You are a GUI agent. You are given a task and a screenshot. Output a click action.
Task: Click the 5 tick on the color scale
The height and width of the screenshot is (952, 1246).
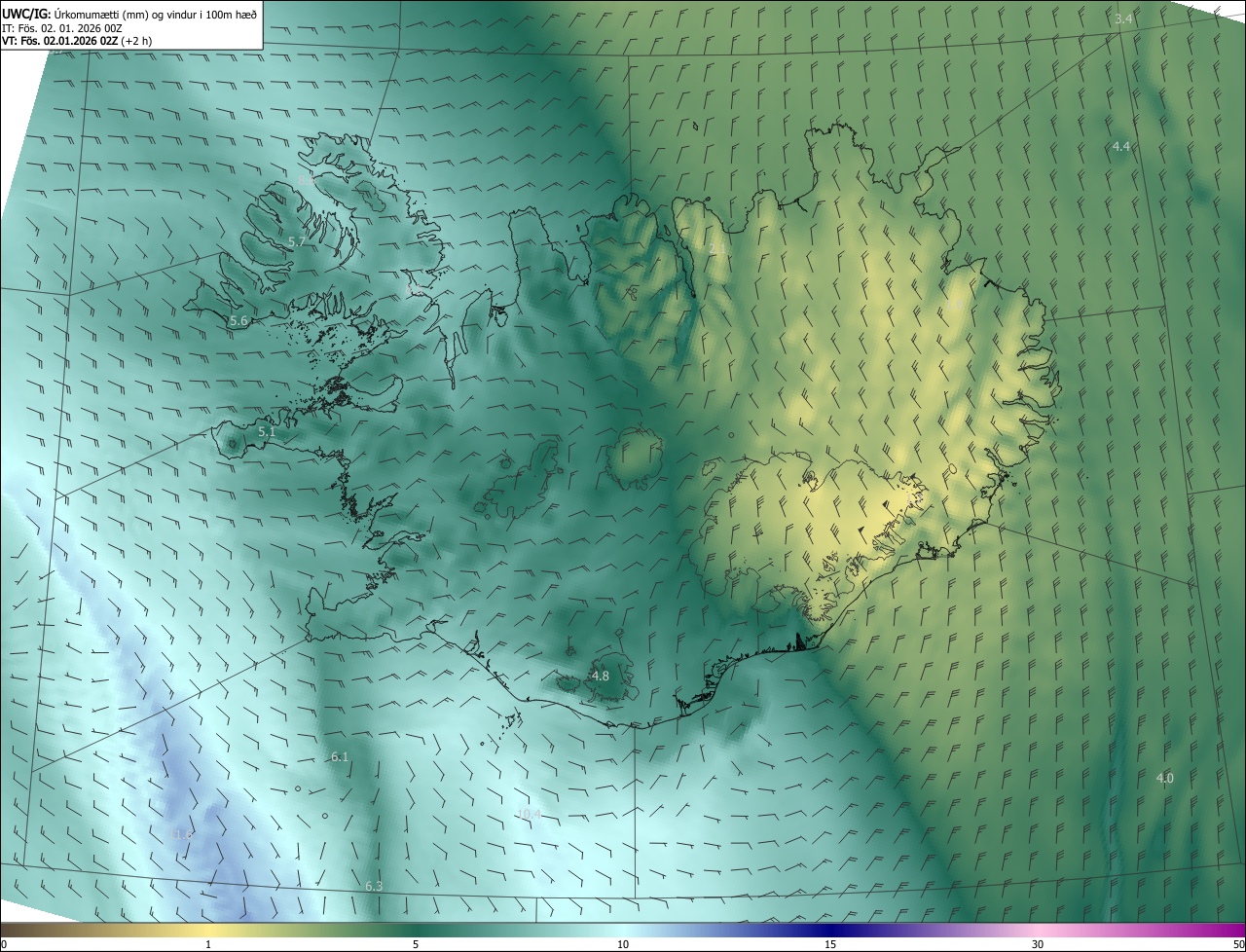pos(416,944)
